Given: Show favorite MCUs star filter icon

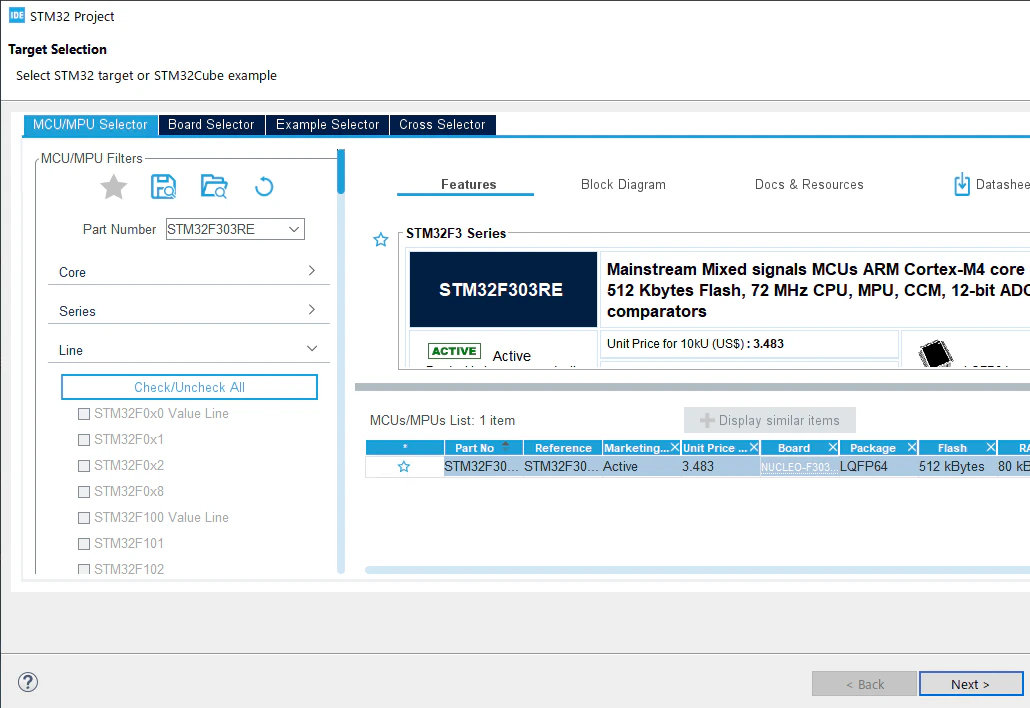Looking at the screenshot, I should tap(114, 187).
